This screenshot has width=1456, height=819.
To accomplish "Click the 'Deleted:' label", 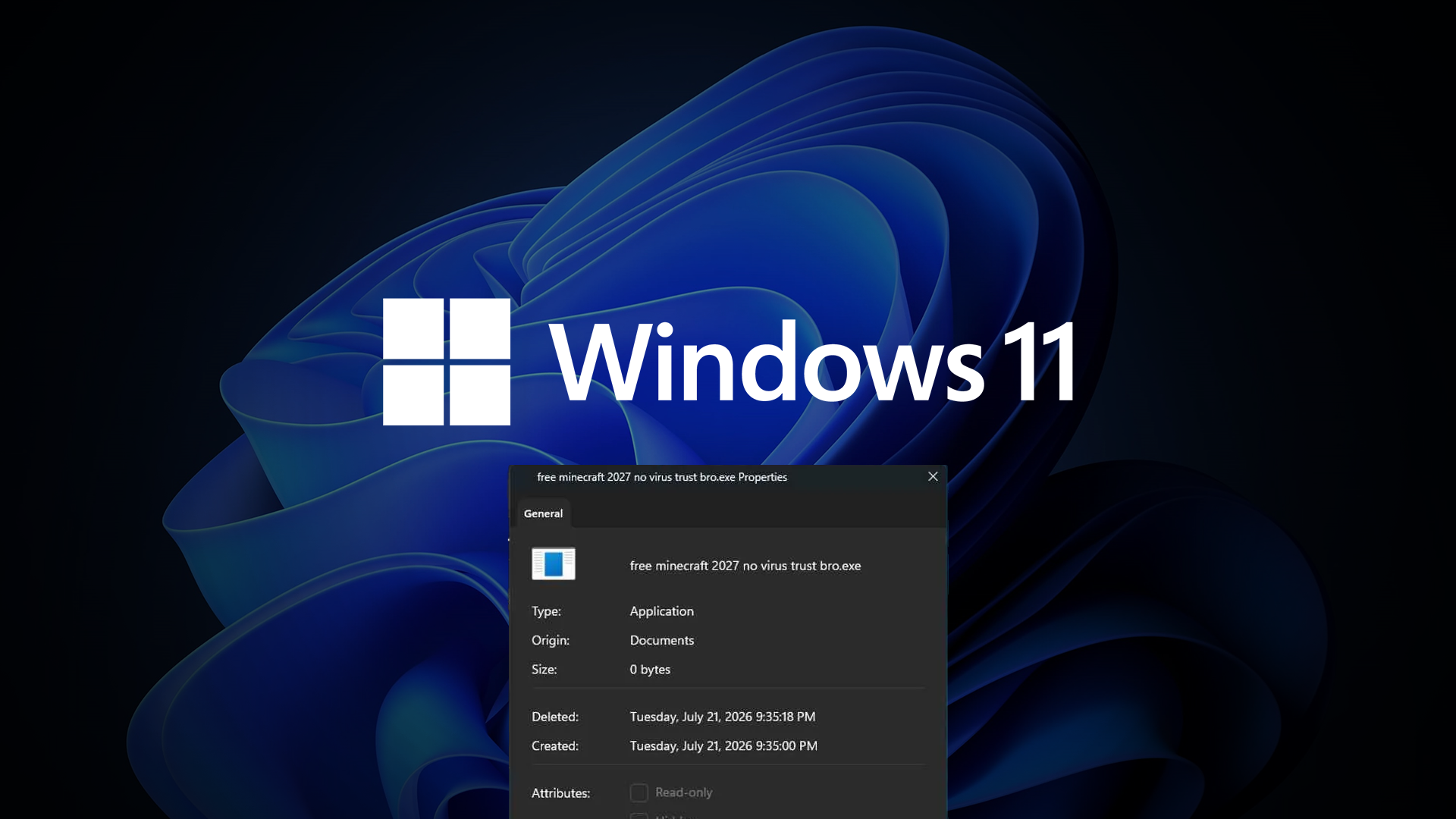I will click(x=555, y=717).
